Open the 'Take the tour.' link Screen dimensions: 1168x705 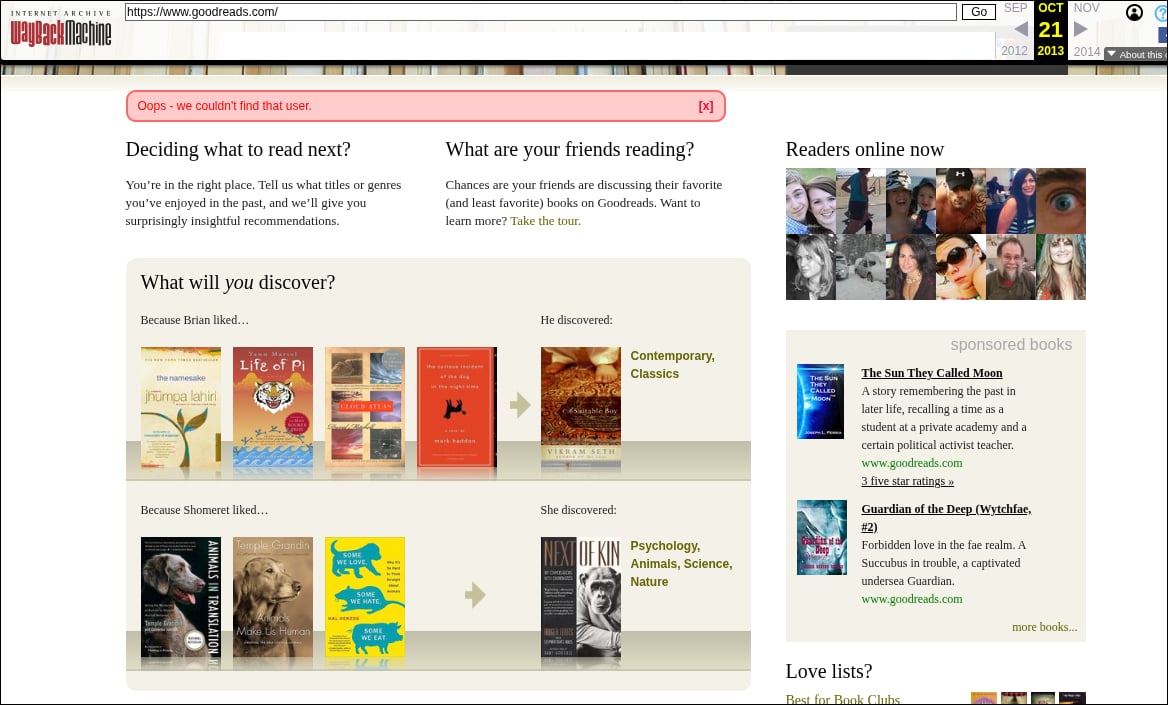(545, 221)
